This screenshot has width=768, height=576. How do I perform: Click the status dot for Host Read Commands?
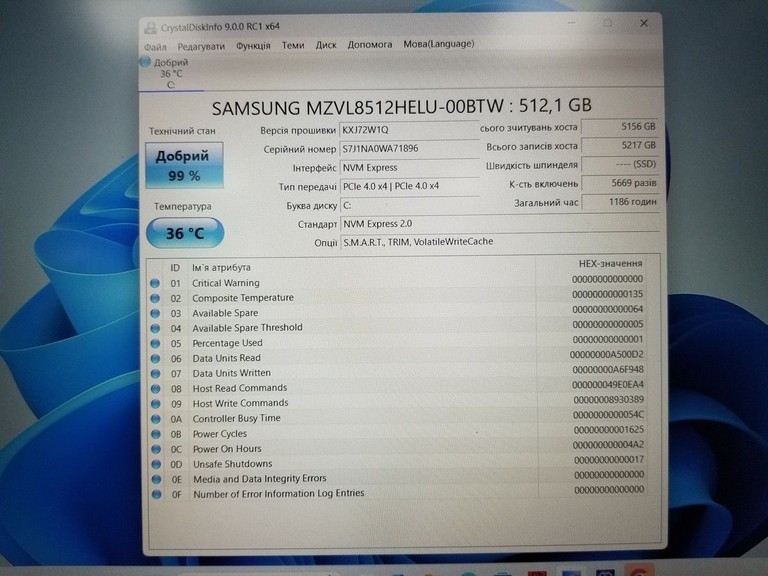tap(155, 389)
